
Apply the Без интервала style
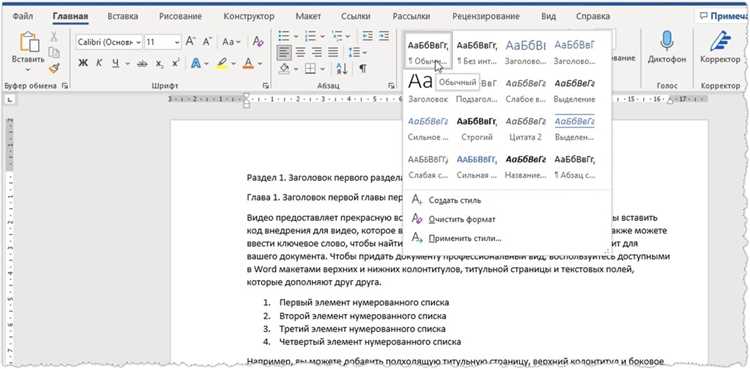(x=477, y=51)
